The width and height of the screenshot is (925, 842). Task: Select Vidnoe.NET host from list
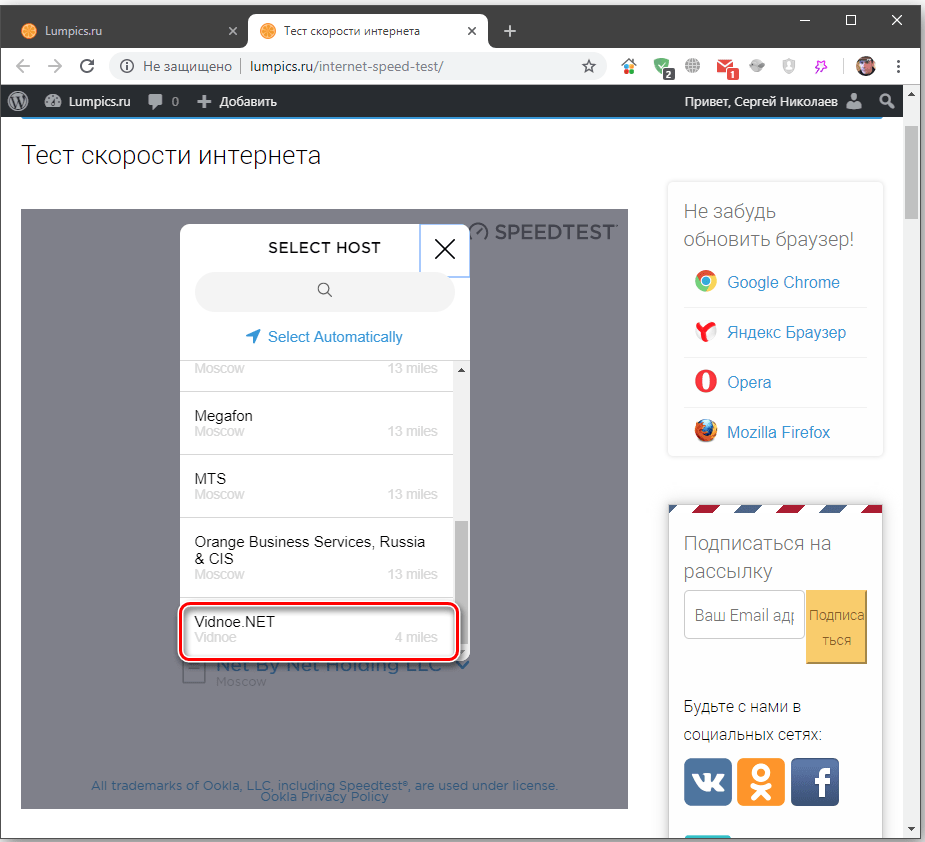tap(318, 630)
